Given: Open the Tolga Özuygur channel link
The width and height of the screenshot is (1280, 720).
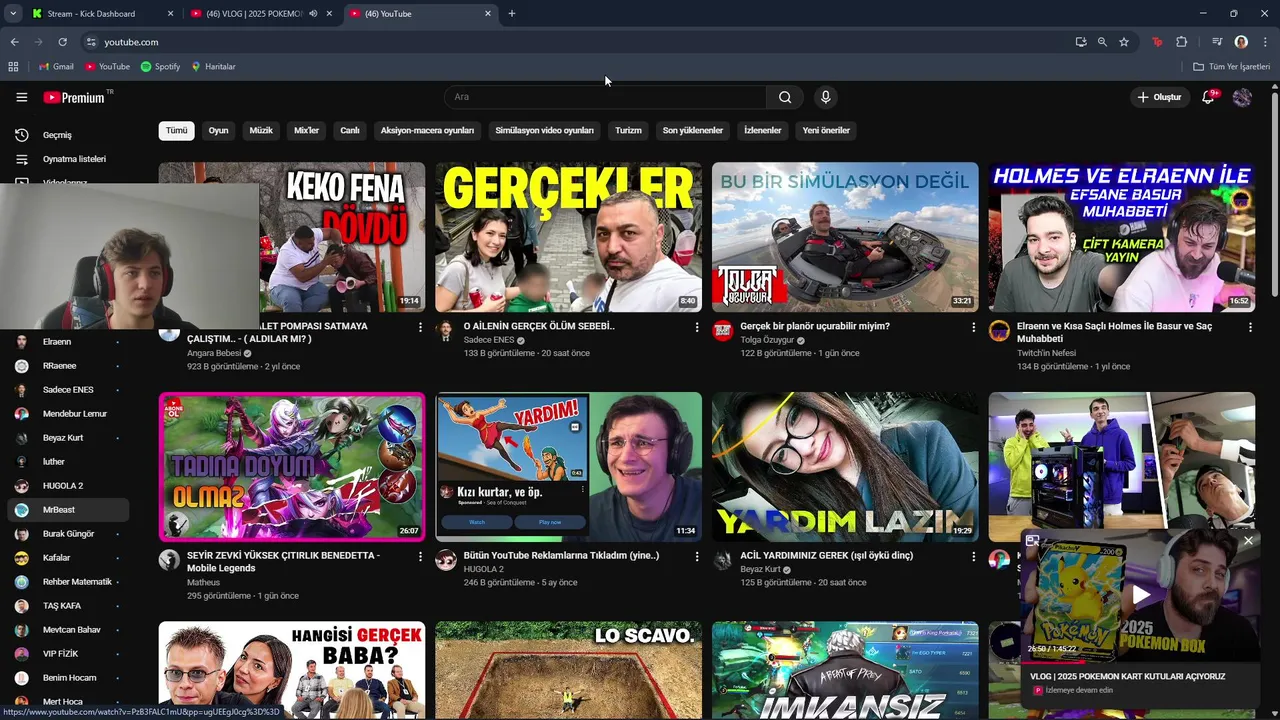Looking at the screenshot, I should pyautogui.click(x=767, y=340).
